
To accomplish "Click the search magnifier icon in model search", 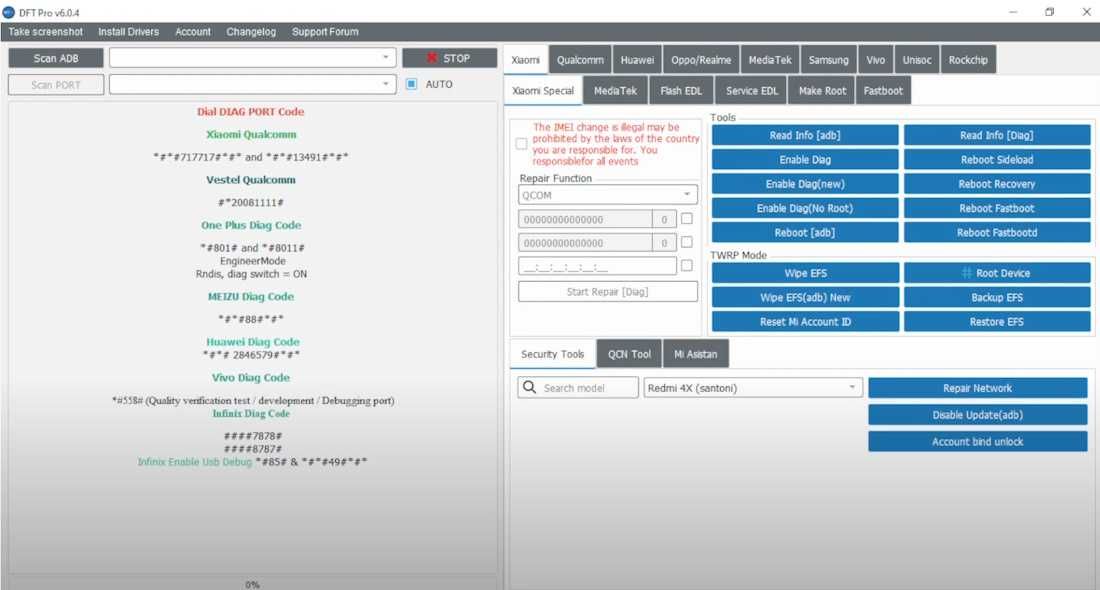I will [x=530, y=387].
